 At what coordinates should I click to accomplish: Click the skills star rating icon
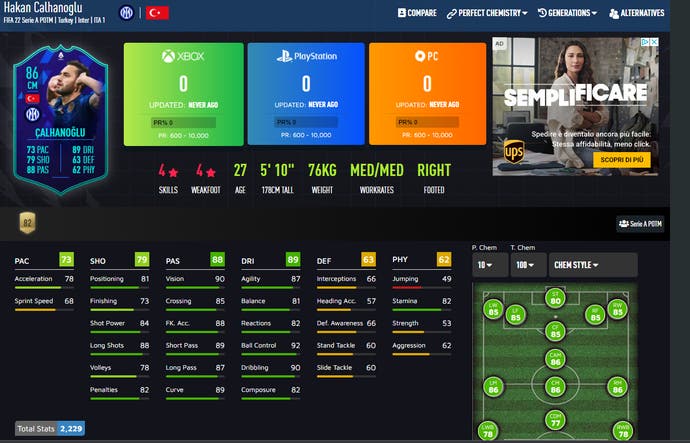pos(173,172)
